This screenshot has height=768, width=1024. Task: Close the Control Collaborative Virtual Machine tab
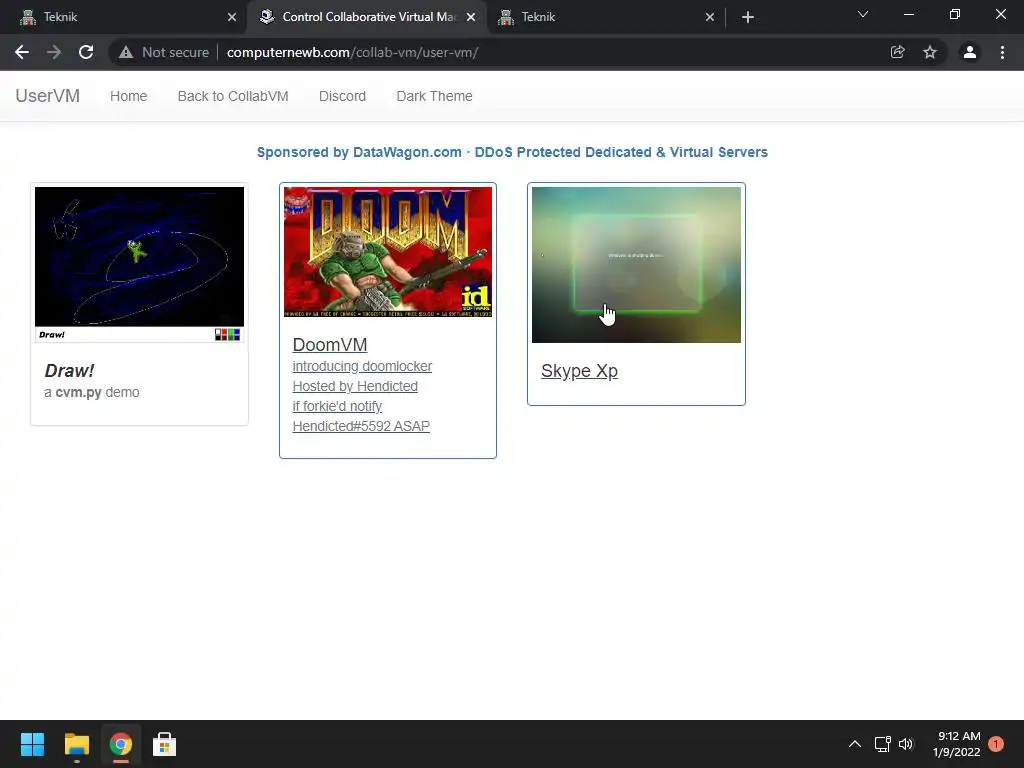click(x=471, y=17)
